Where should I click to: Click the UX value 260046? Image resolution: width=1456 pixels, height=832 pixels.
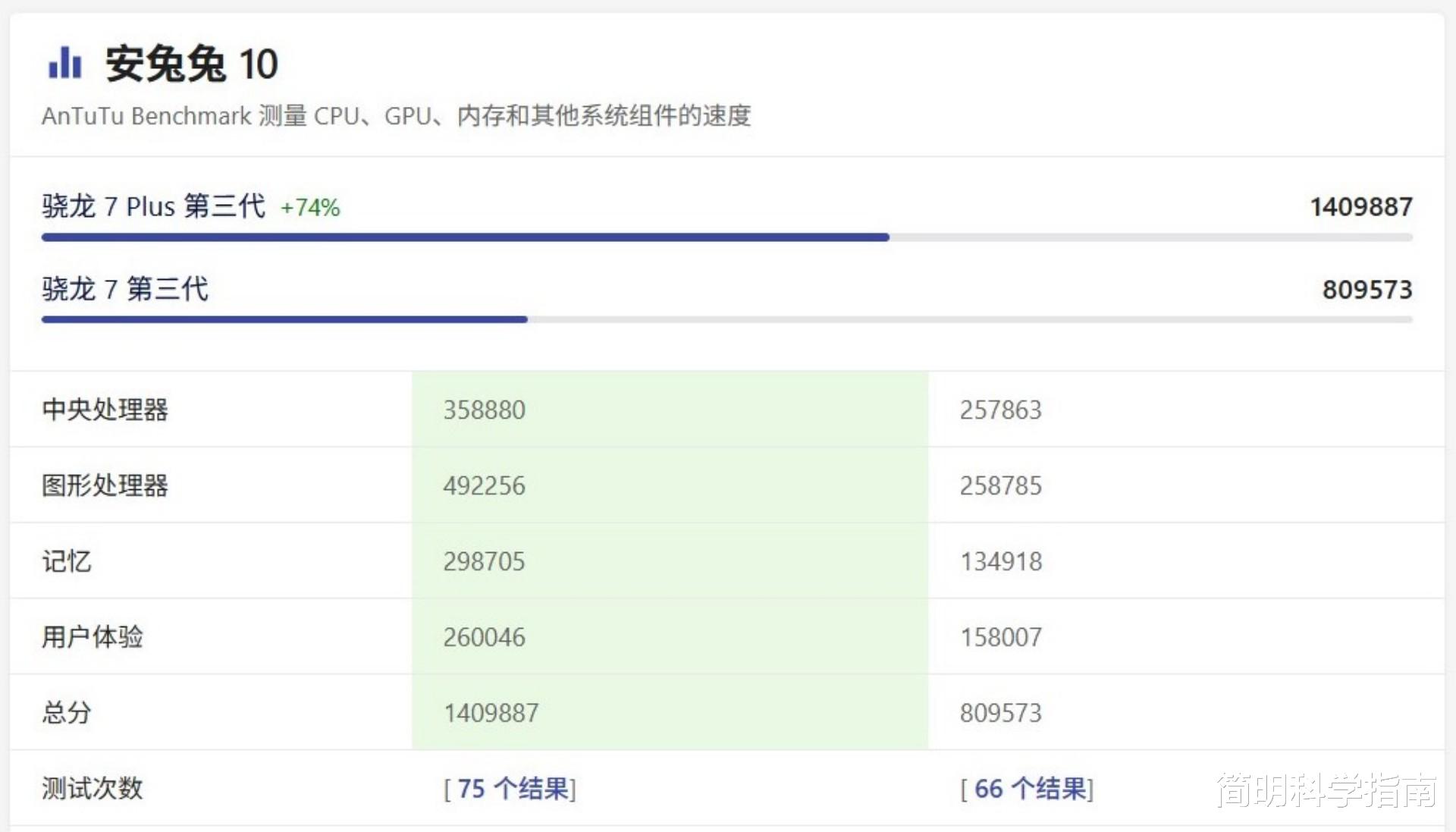click(485, 638)
